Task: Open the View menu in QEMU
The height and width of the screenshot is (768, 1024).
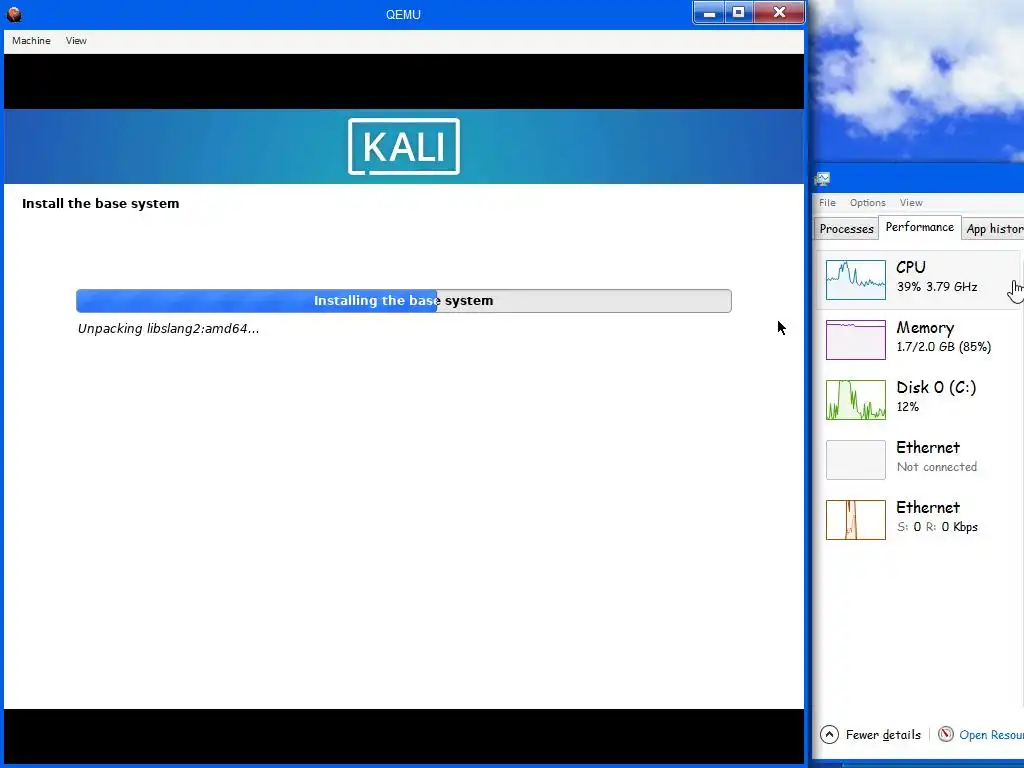Action: click(x=76, y=40)
